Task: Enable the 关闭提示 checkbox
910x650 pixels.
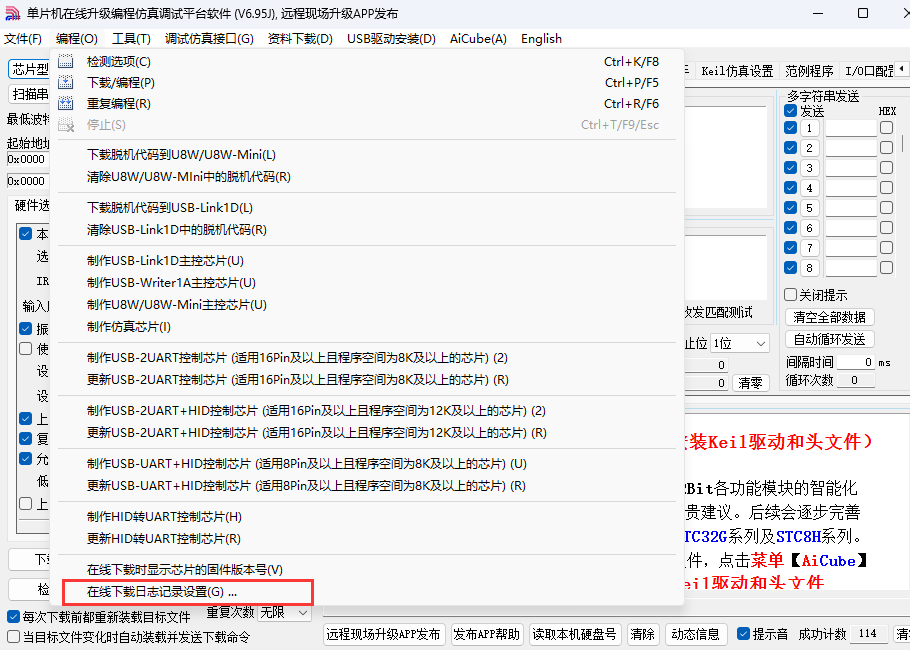Action: coord(790,295)
